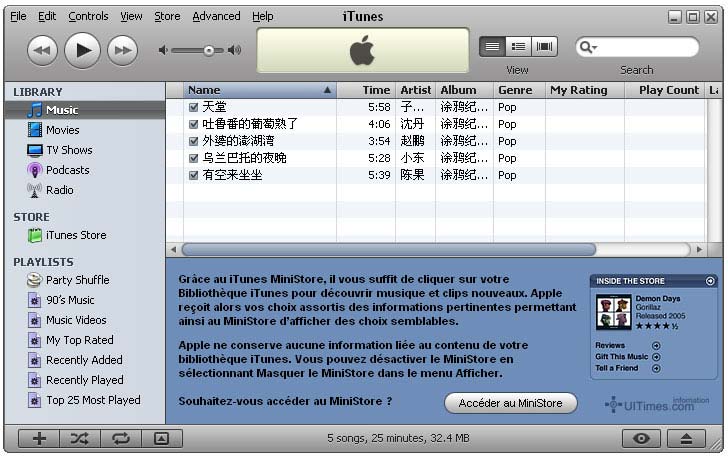
Task: Open the Controls menu
Action: tap(88, 16)
